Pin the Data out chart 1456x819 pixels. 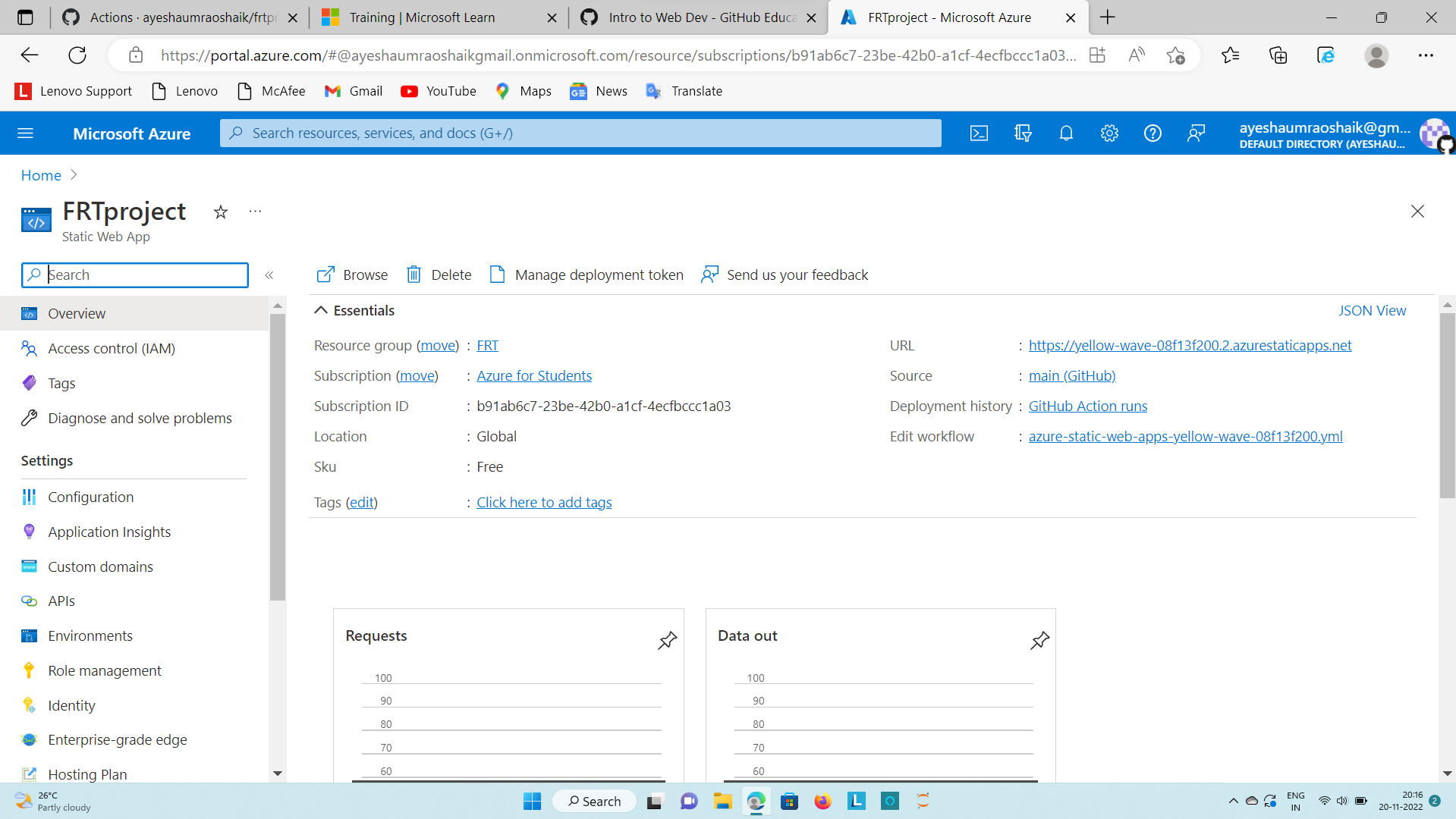coord(1039,641)
